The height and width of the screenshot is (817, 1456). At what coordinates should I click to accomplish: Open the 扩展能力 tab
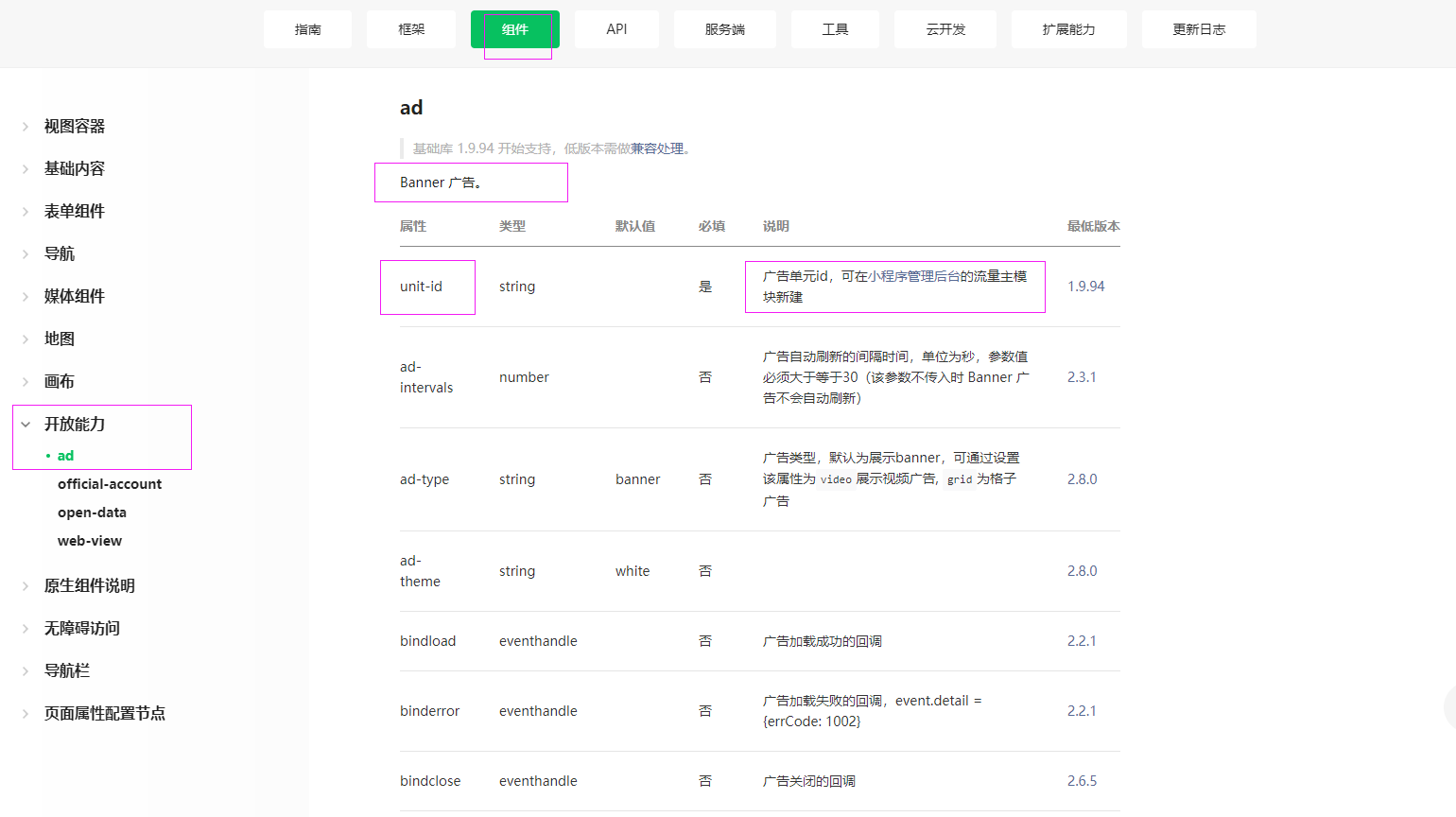click(x=1069, y=29)
